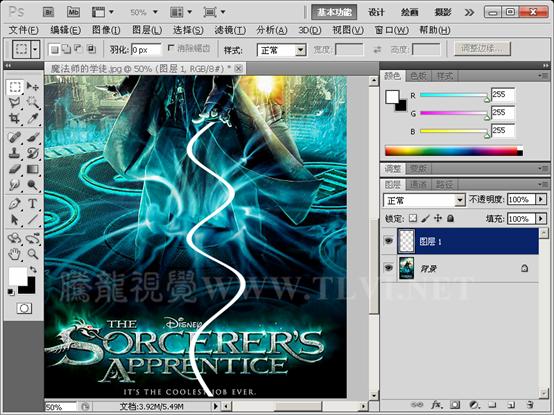The height and width of the screenshot is (415, 554).
Task: Select the Blur tool
Action: click(x=14, y=184)
